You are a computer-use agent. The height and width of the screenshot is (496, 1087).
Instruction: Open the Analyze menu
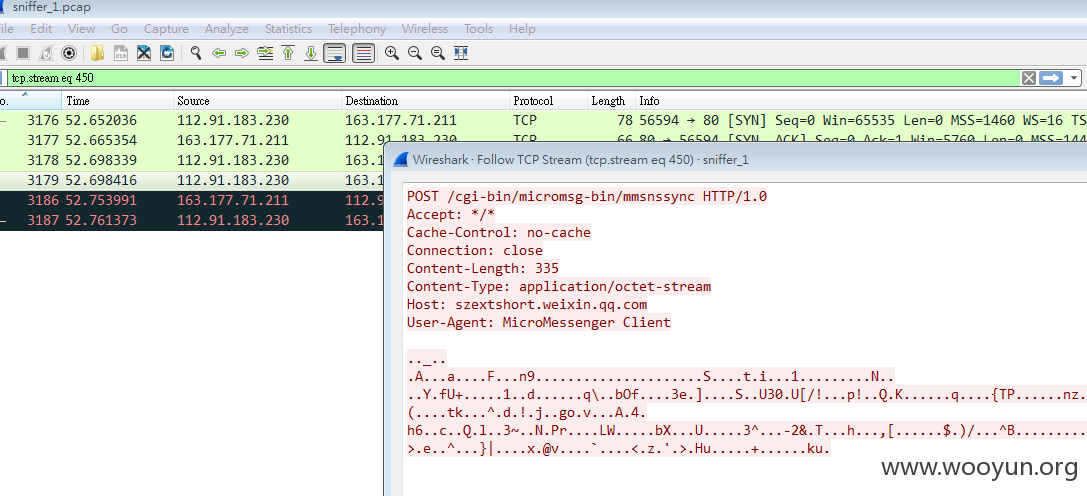[227, 28]
